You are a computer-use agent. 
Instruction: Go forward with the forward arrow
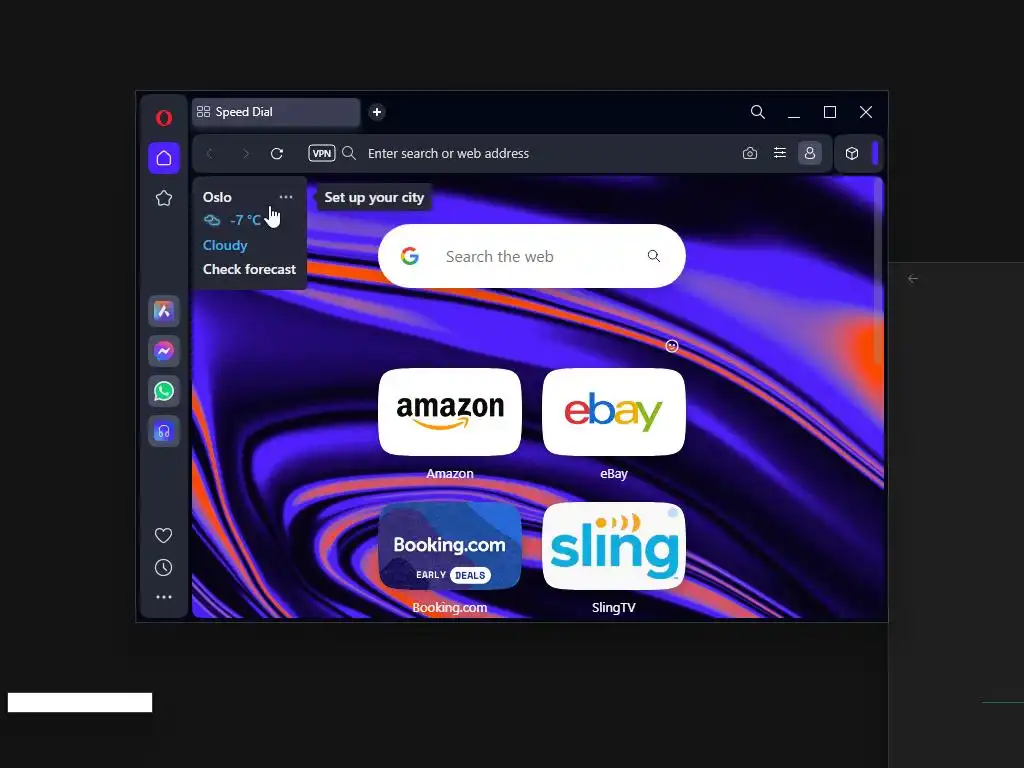click(x=246, y=153)
